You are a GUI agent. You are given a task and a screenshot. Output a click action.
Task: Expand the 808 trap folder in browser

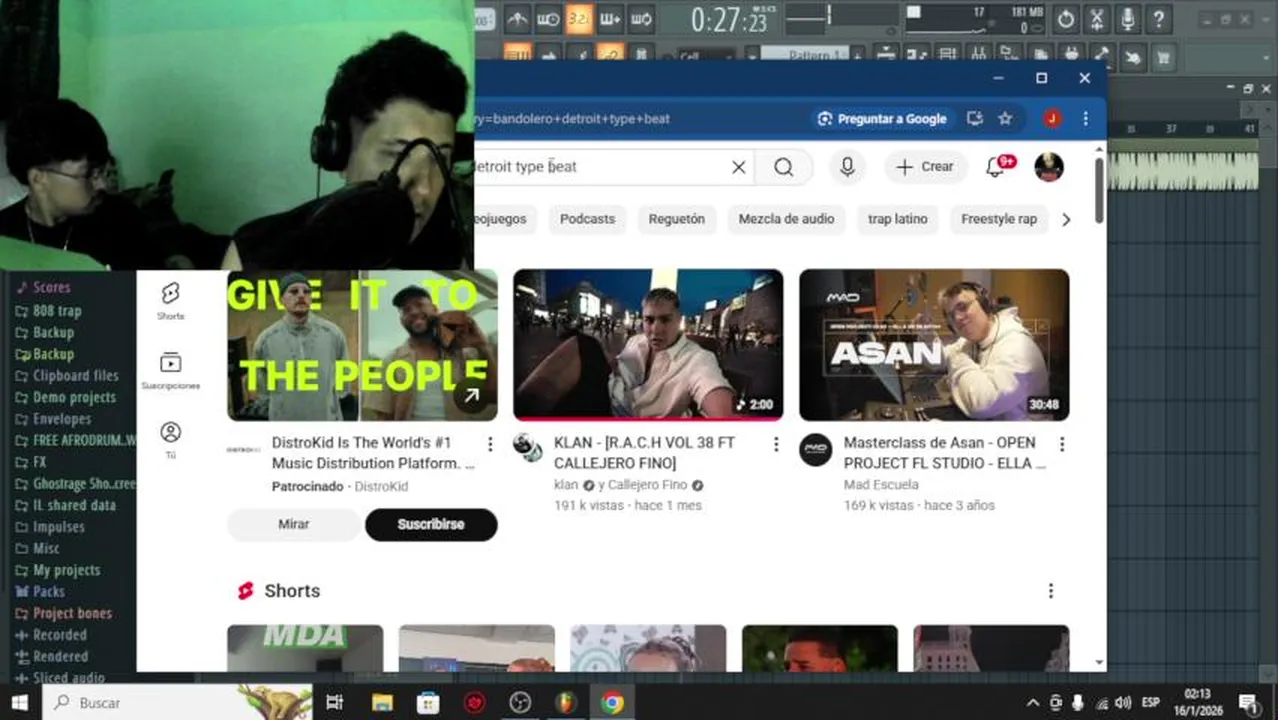[x=48, y=310]
